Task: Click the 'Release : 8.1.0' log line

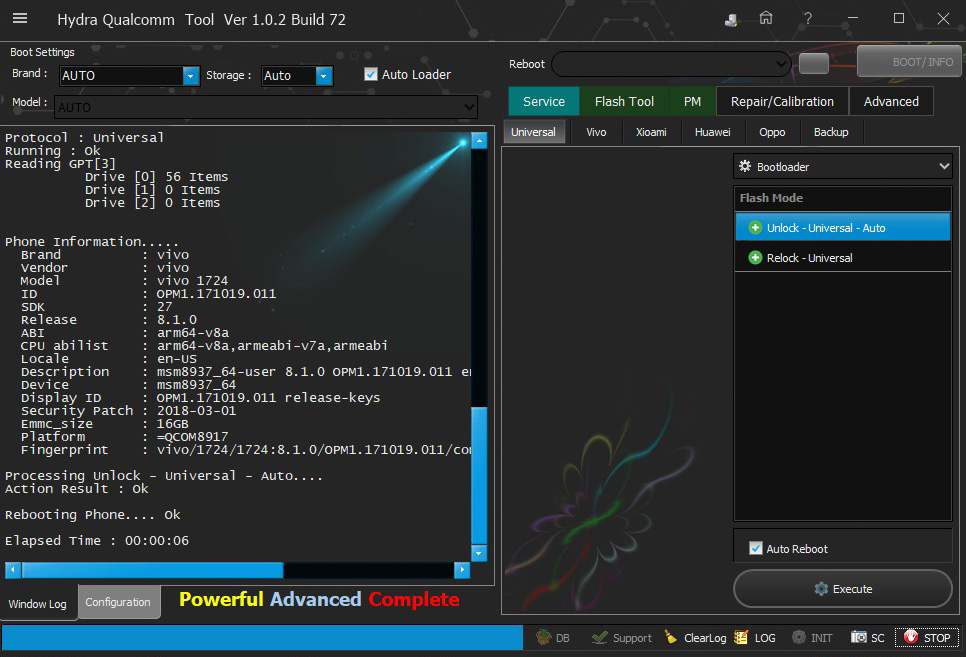Action: coord(109,319)
